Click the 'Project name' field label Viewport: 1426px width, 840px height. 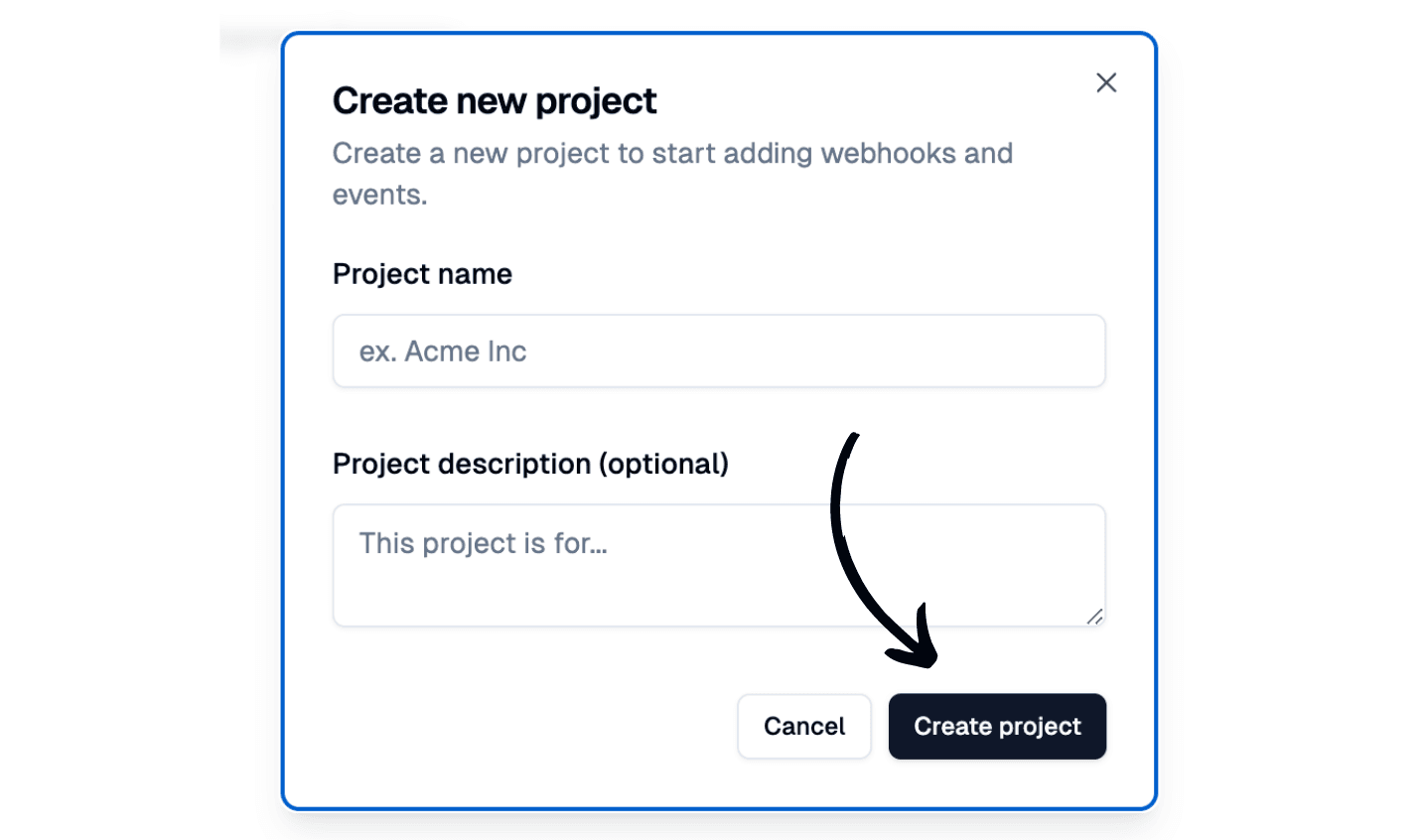click(x=422, y=274)
